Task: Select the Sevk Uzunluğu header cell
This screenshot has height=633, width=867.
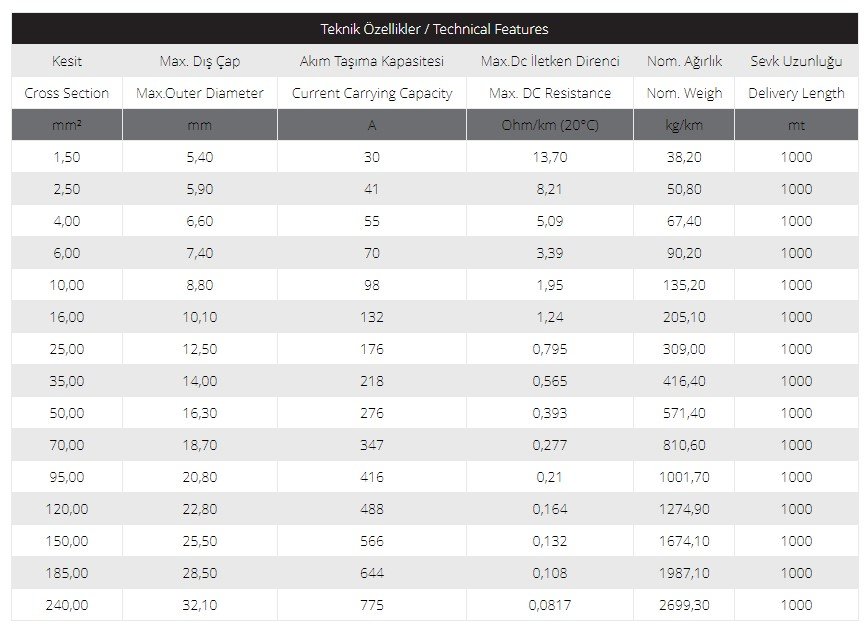Action: click(796, 61)
